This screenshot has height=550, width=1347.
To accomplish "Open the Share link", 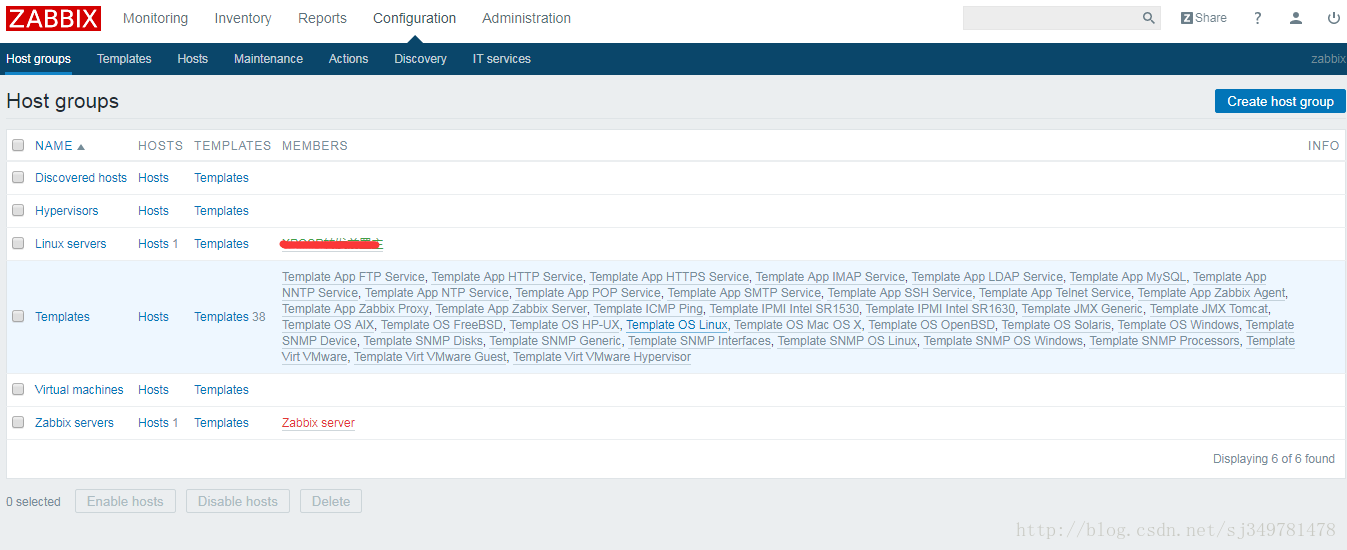I will [x=1204, y=18].
